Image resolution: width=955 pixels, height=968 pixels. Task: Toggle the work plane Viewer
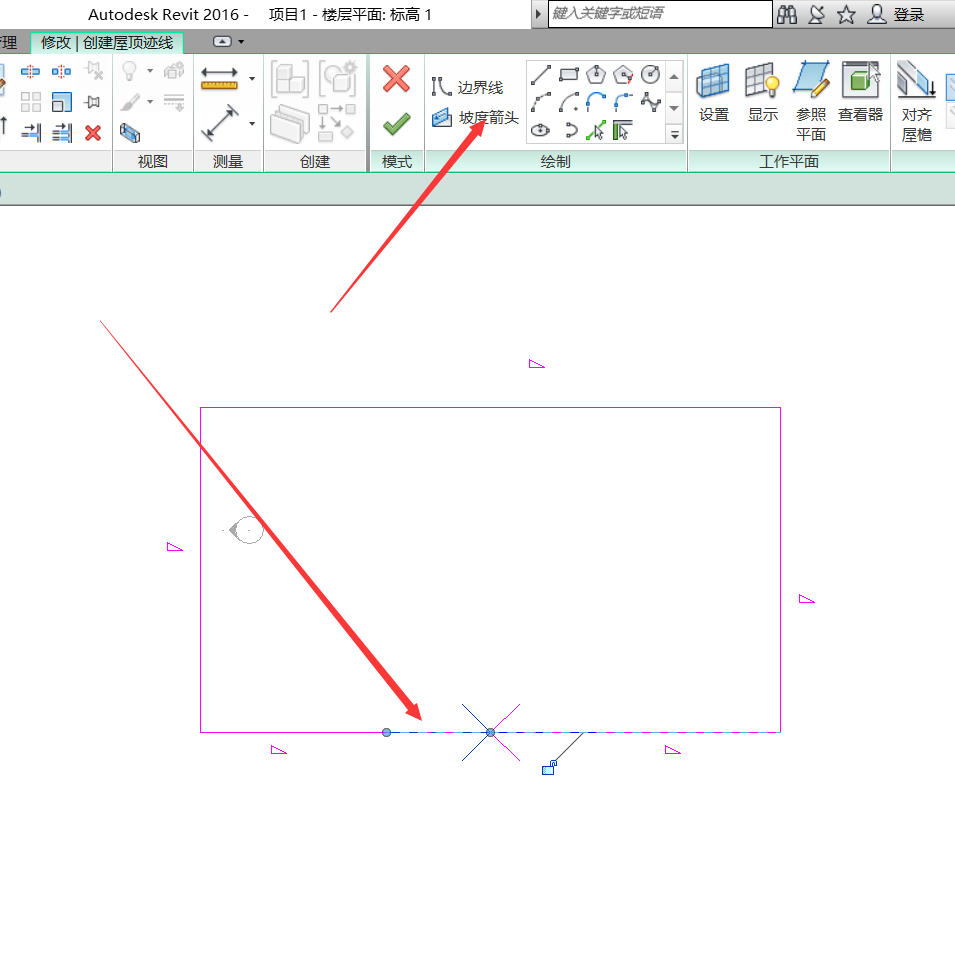pos(860,92)
